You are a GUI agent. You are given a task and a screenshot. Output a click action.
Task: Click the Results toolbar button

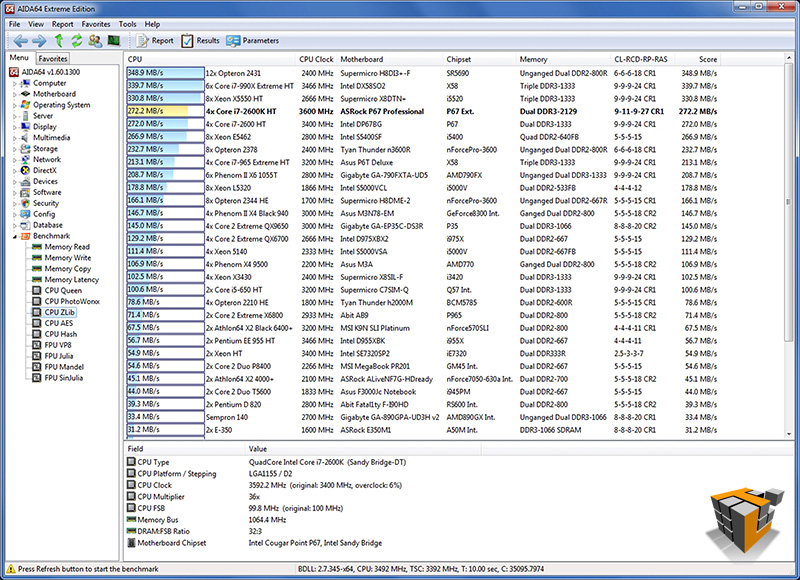point(201,41)
